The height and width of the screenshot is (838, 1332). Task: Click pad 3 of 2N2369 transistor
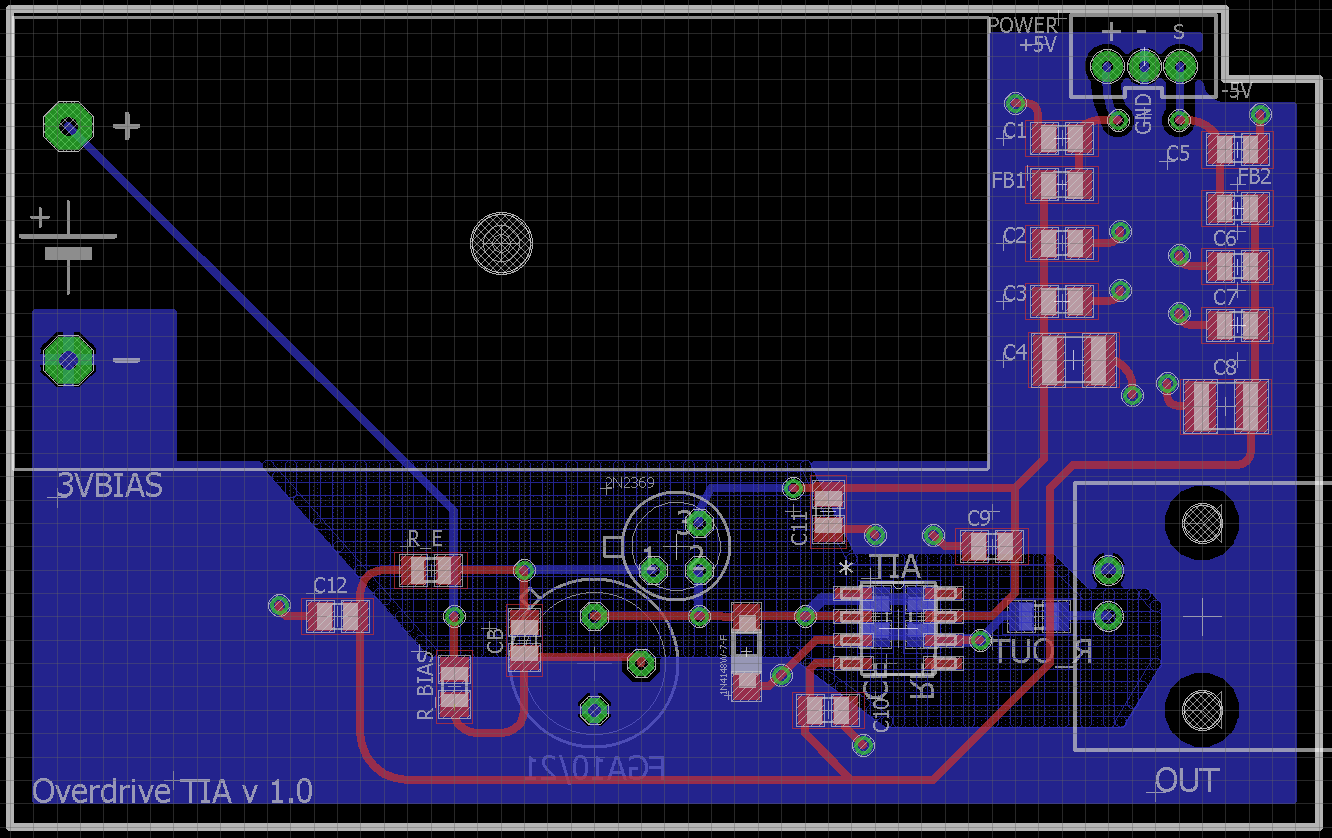tap(699, 523)
